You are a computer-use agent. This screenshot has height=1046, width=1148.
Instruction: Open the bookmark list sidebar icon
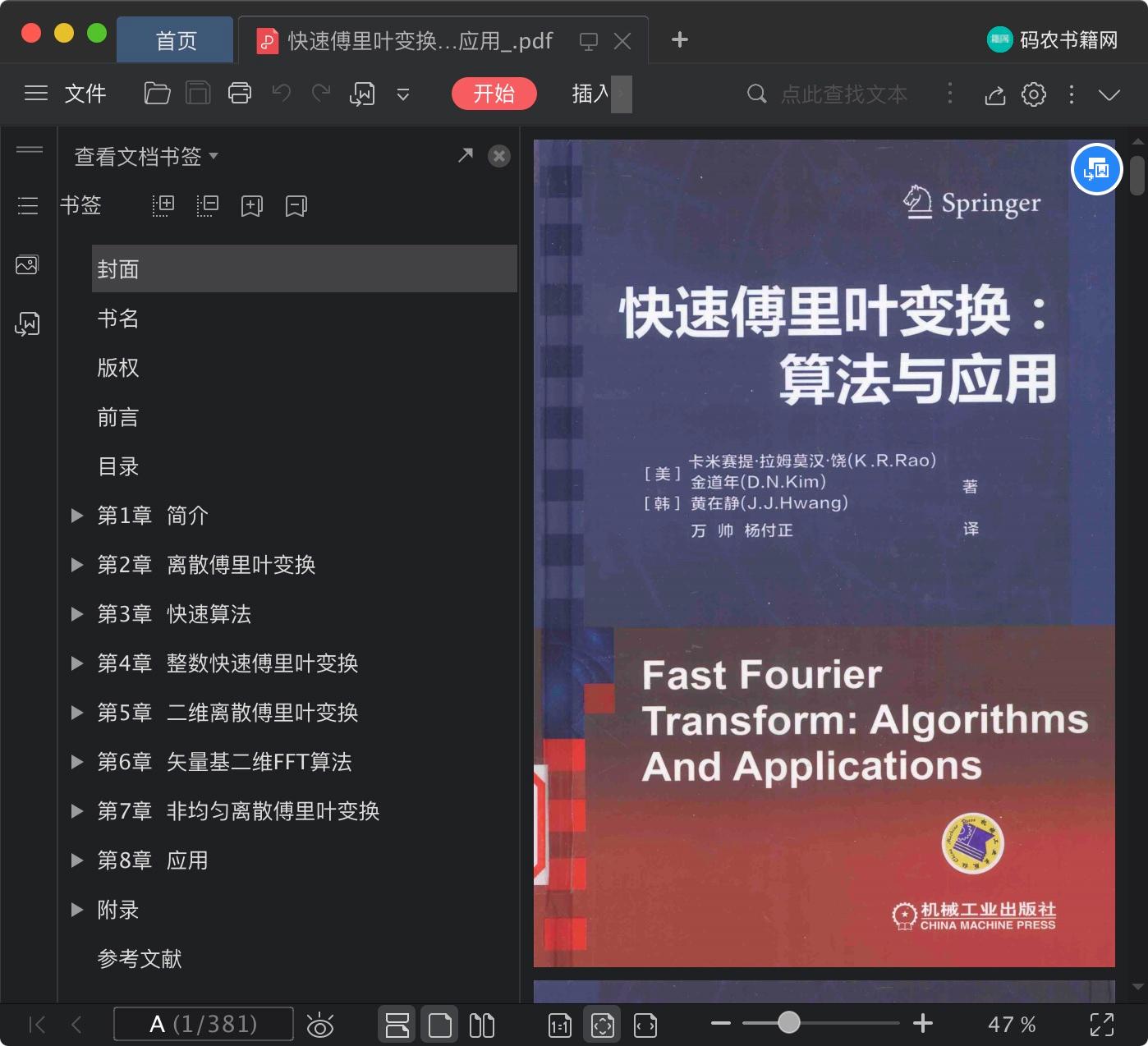(x=28, y=205)
